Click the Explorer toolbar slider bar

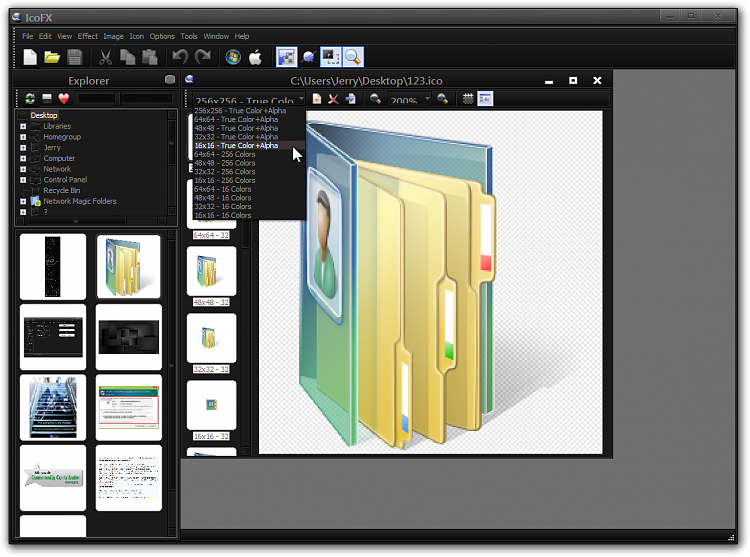coord(125,99)
